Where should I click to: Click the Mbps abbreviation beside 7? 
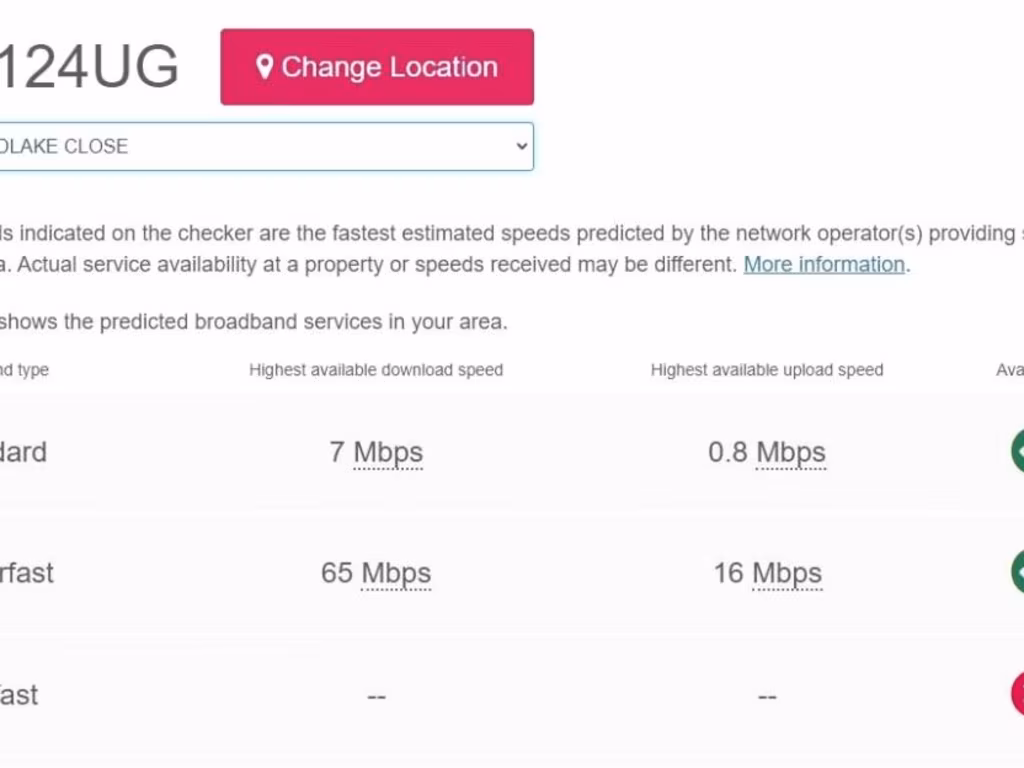click(x=388, y=452)
